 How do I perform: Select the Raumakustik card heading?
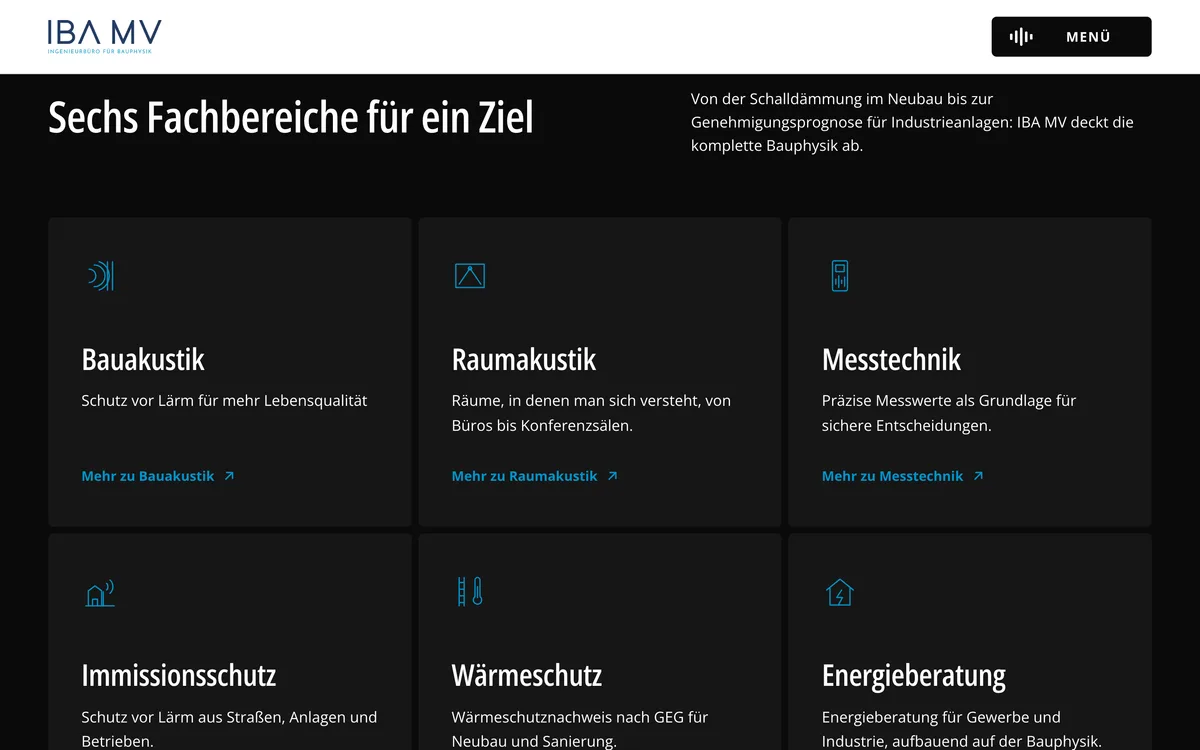(x=524, y=359)
